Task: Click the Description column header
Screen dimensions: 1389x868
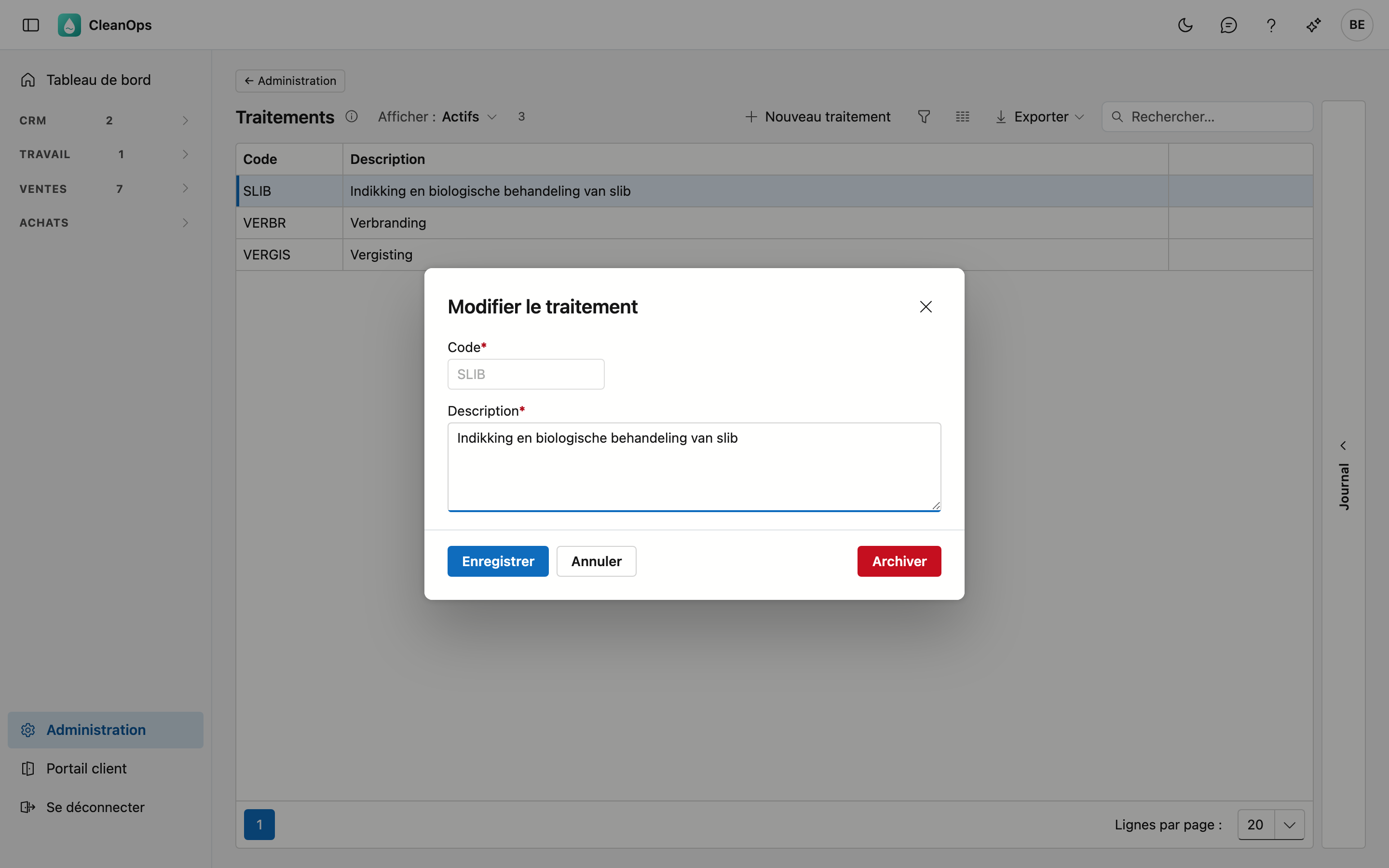Action: click(x=755, y=159)
